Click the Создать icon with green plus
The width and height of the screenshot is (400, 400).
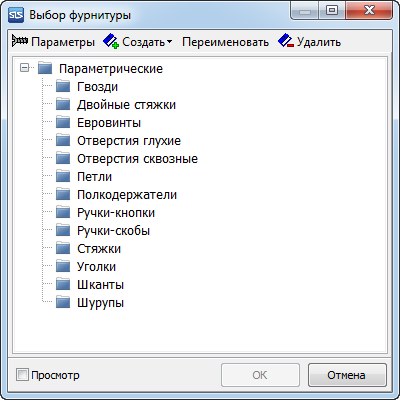point(111,42)
